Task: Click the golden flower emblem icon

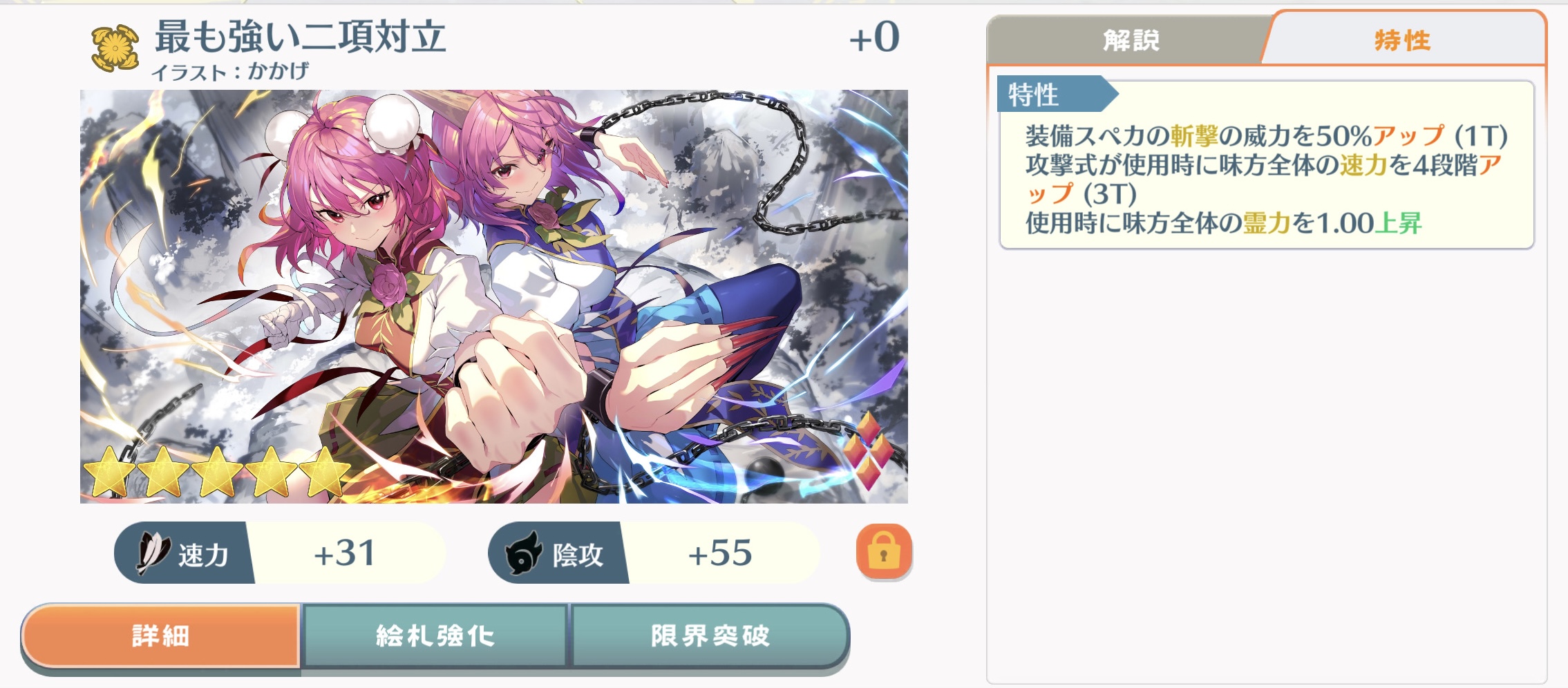Action: 115,48
